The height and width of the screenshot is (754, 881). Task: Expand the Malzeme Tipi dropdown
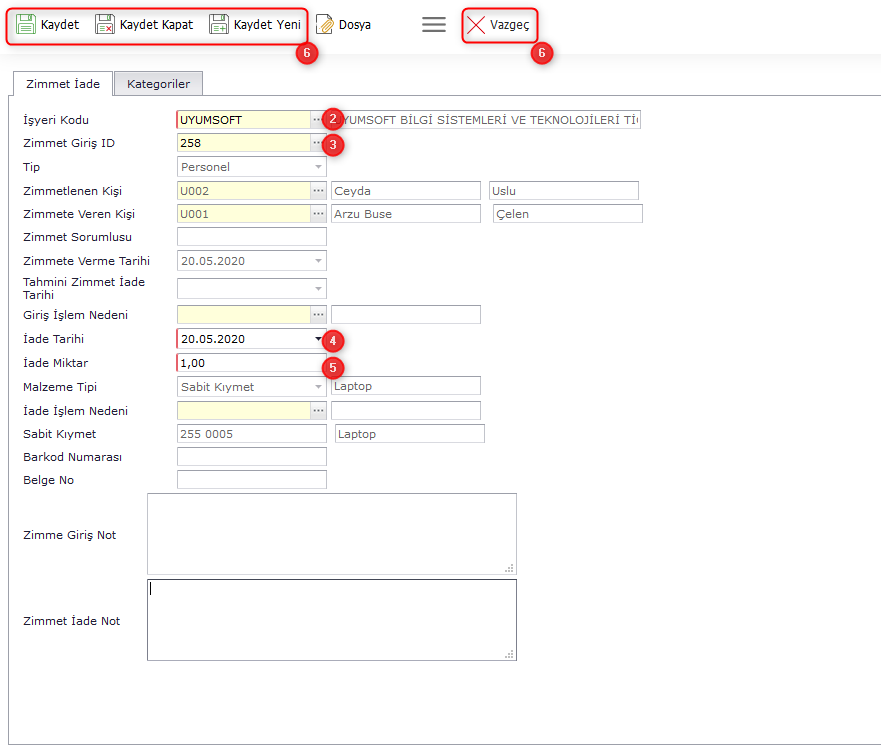(x=318, y=386)
